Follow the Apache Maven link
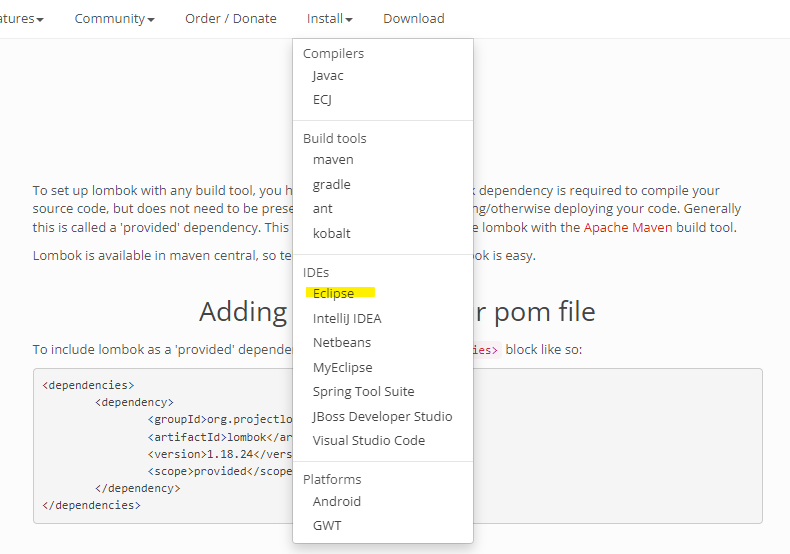 [628, 228]
